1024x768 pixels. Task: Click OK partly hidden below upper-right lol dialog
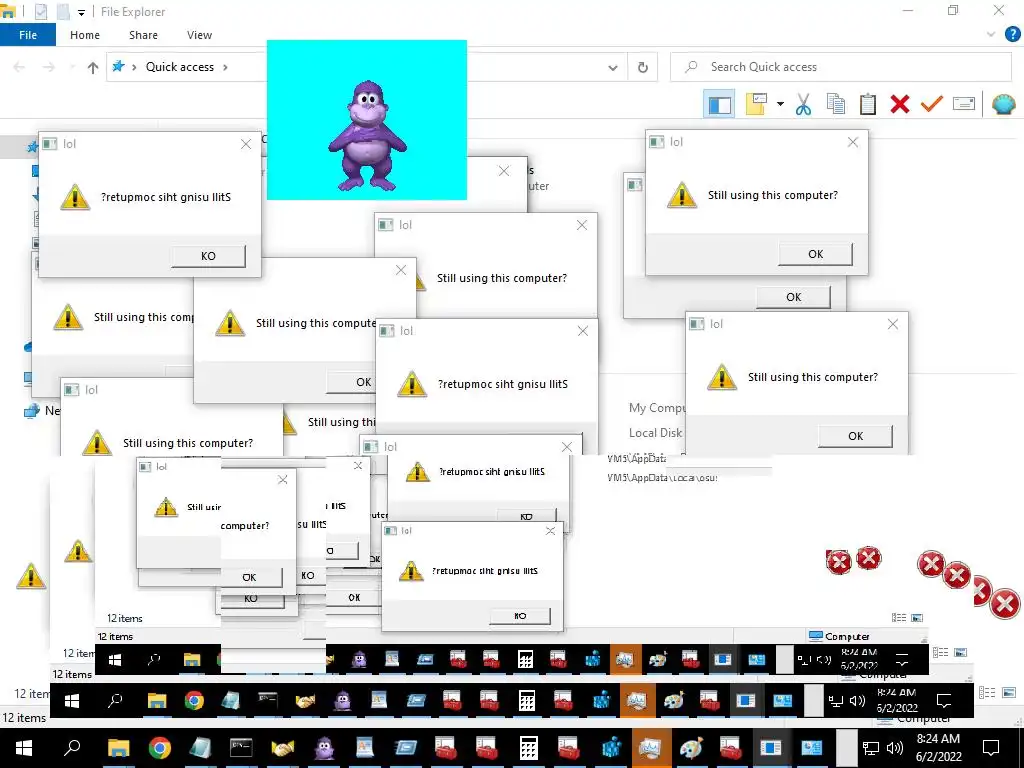793,297
